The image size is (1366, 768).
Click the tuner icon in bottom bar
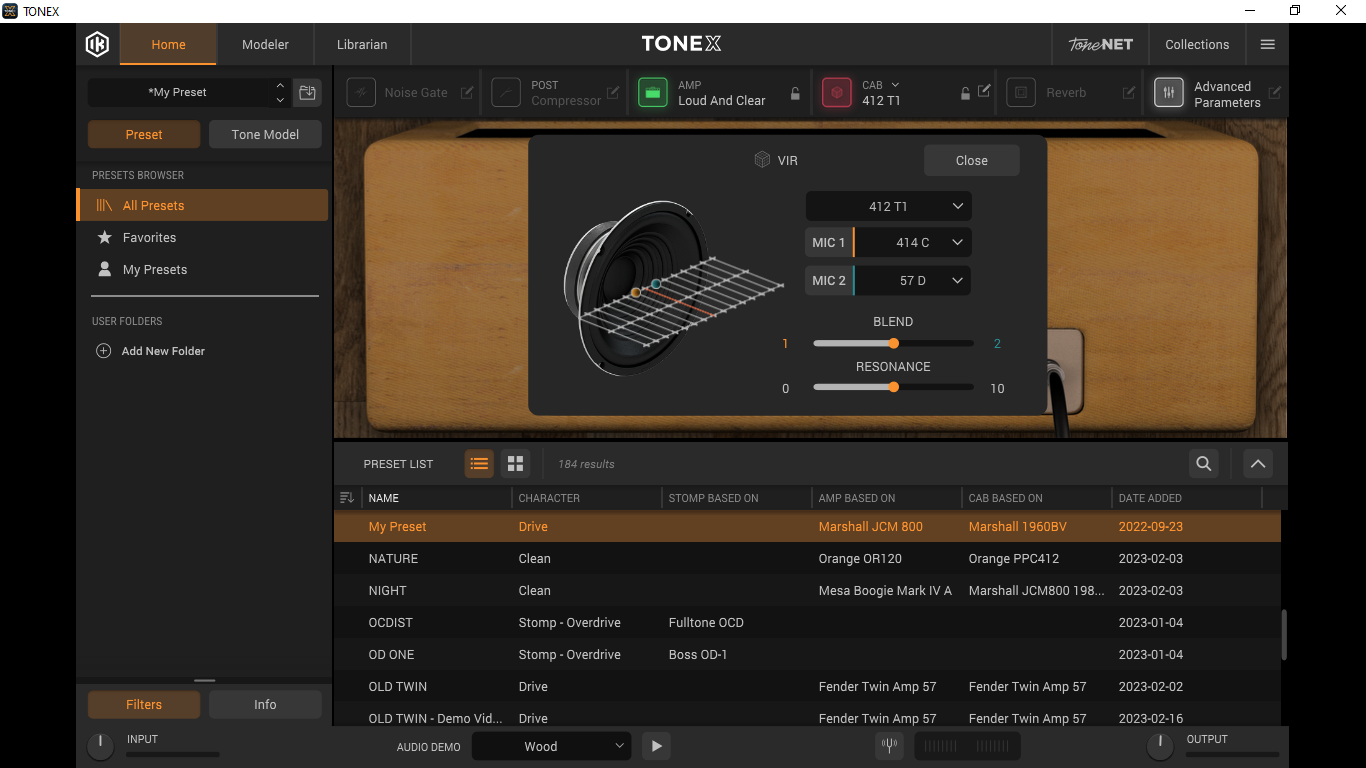click(x=889, y=746)
